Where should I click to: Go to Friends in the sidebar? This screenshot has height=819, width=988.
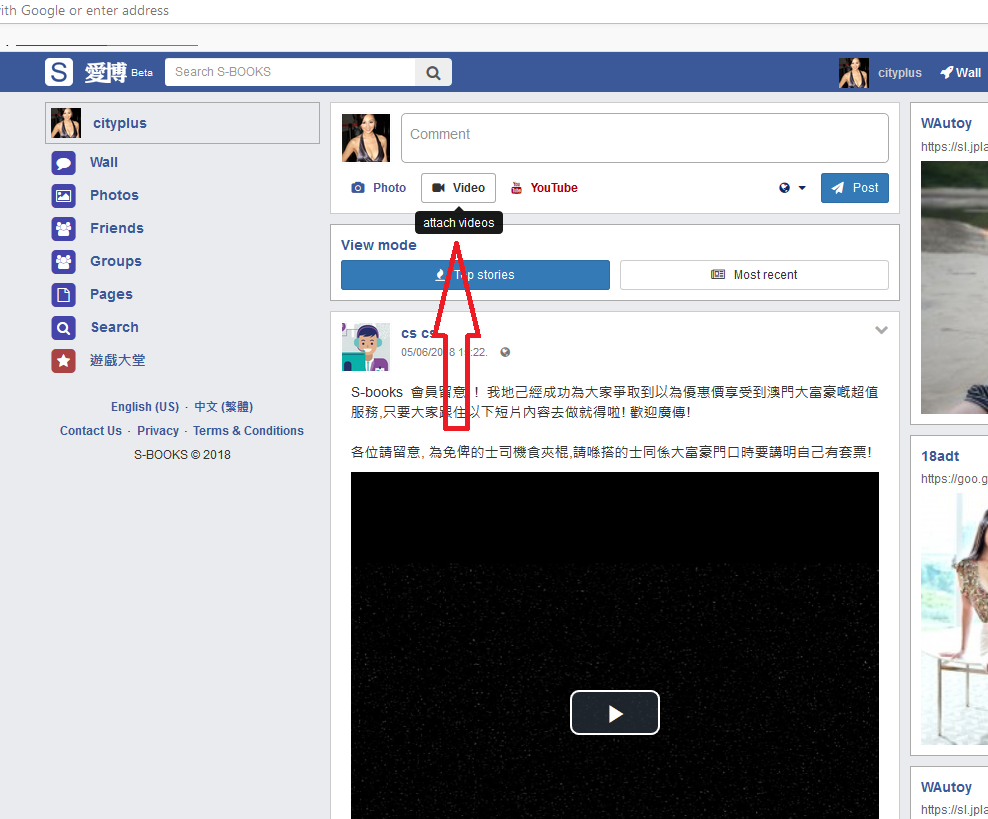tap(116, 228)
